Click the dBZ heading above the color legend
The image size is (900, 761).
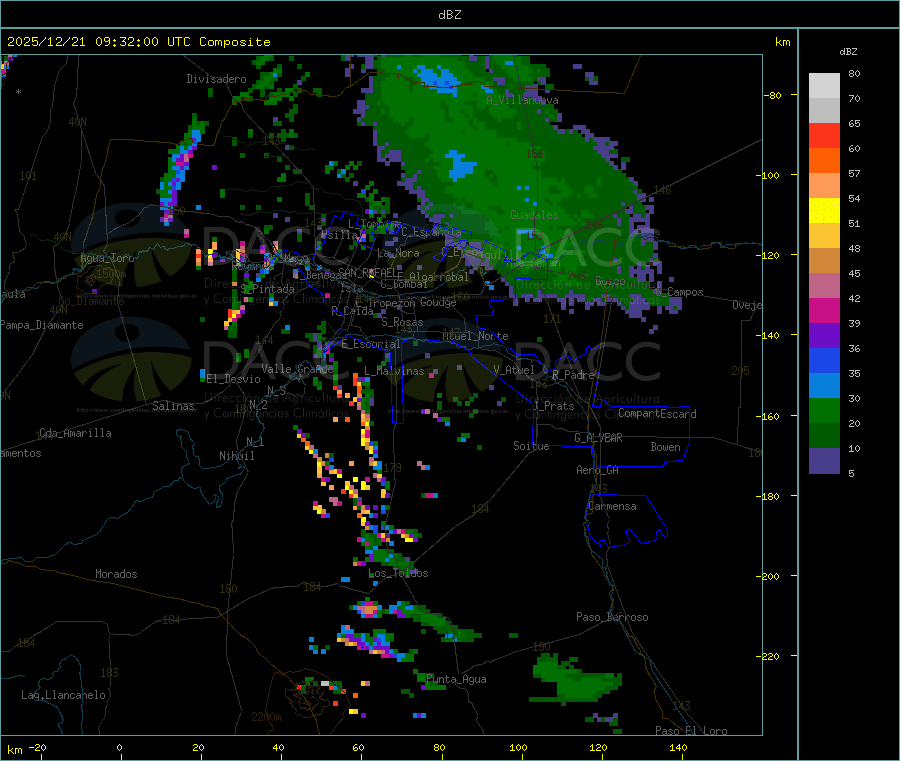848,52
